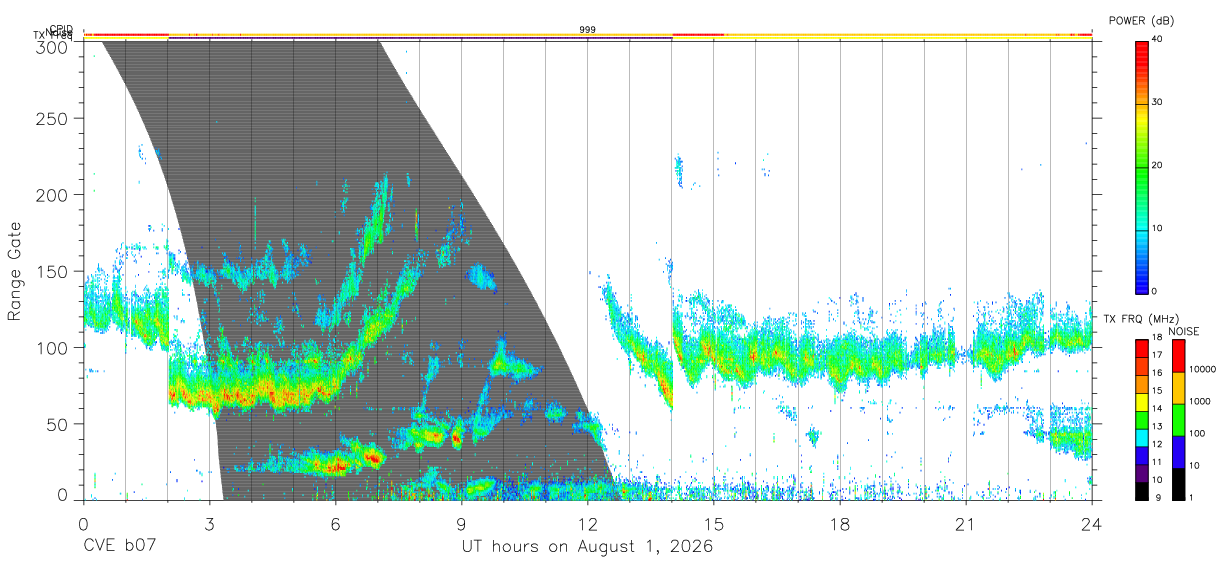Click the y-axis tick label '300'
The height and width of the screenshot is (567, 1228).
click(52, 46)
